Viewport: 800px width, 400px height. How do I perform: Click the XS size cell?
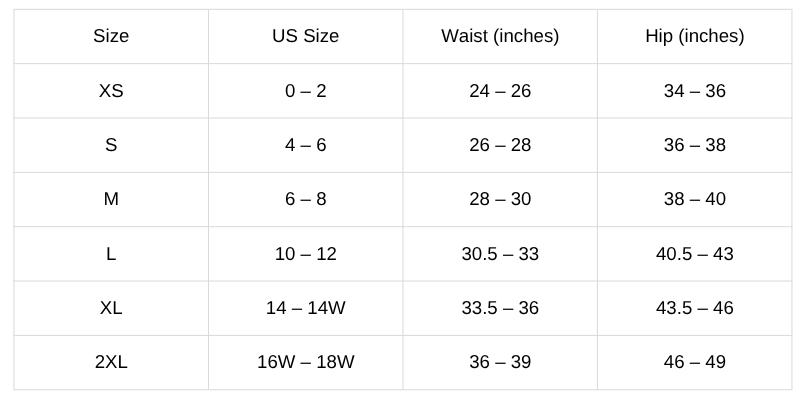point(111,91)
